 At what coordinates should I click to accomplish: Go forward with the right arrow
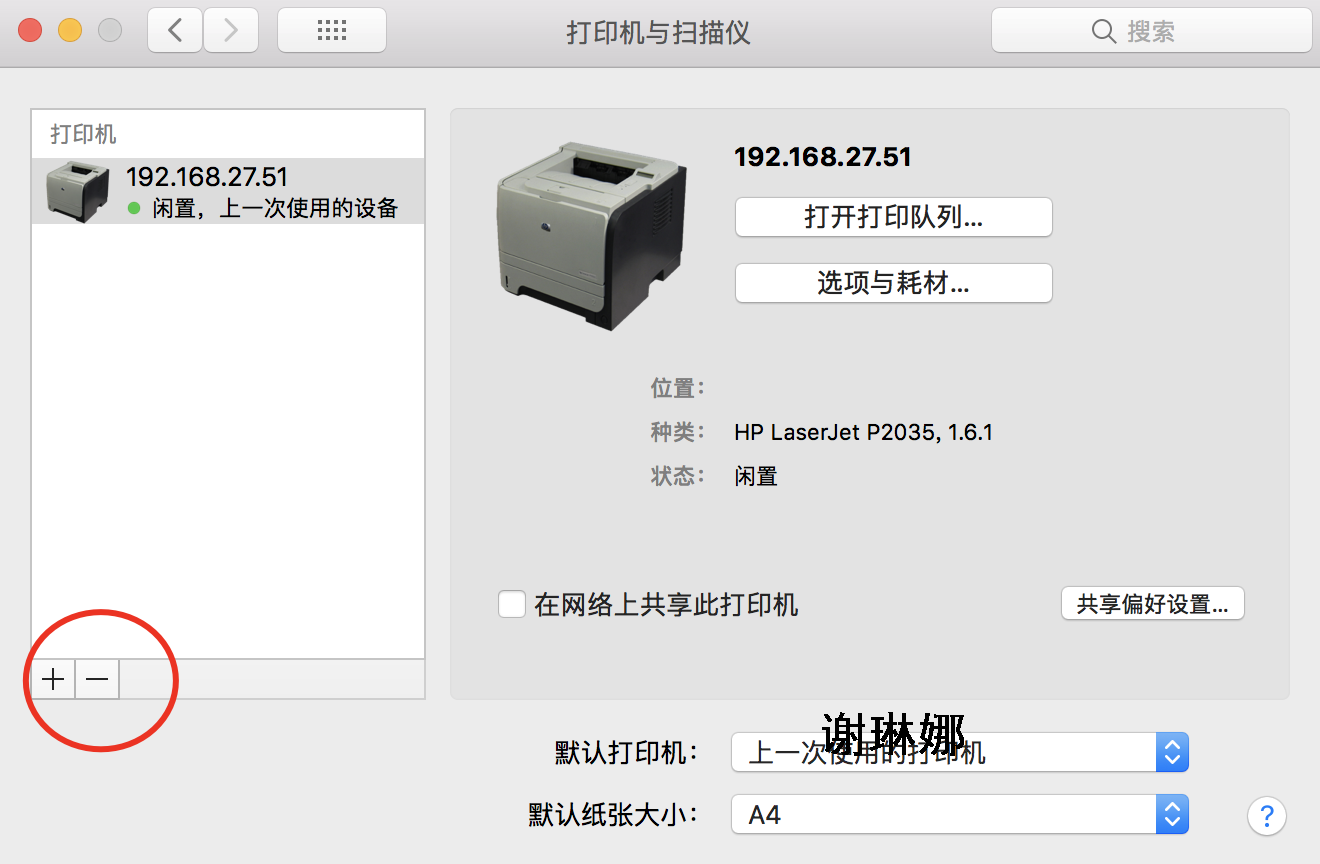pyautogui.click(x=231, y=31)
